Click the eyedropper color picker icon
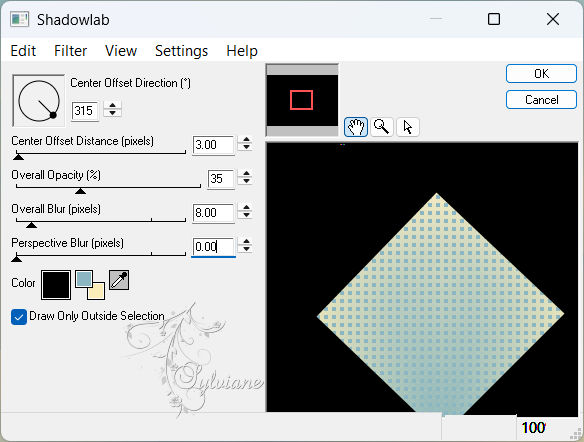Viewport: 584px width, 442px height. click(x=119, y=280)
